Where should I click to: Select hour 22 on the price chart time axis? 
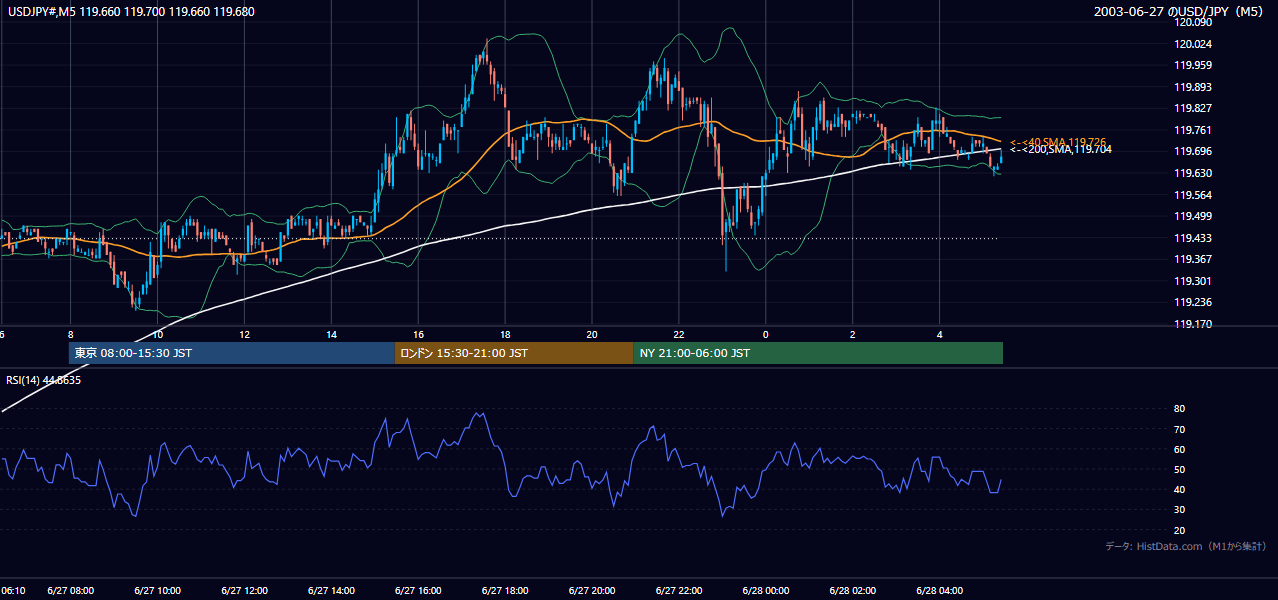[x=679, y=334]
